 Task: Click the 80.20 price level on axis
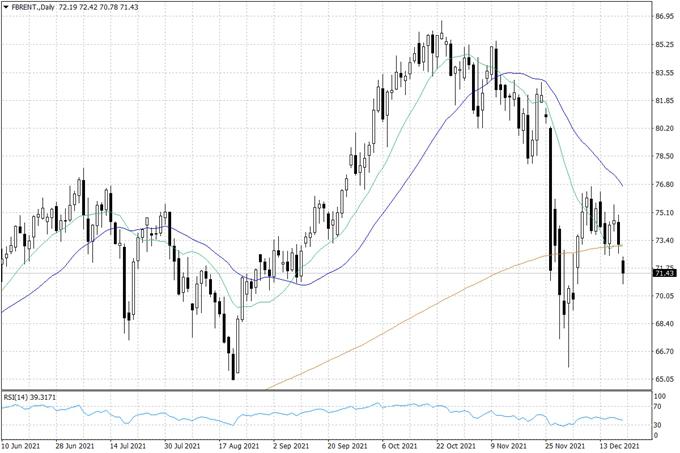pos(664,129)
